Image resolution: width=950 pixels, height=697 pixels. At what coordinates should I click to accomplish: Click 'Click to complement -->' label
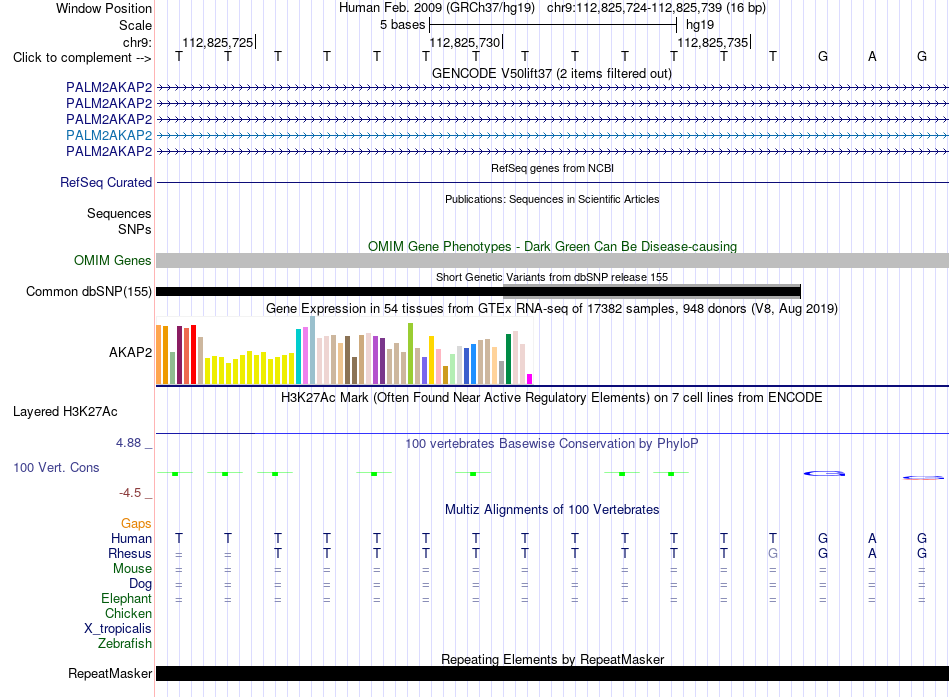pos(82,58)
